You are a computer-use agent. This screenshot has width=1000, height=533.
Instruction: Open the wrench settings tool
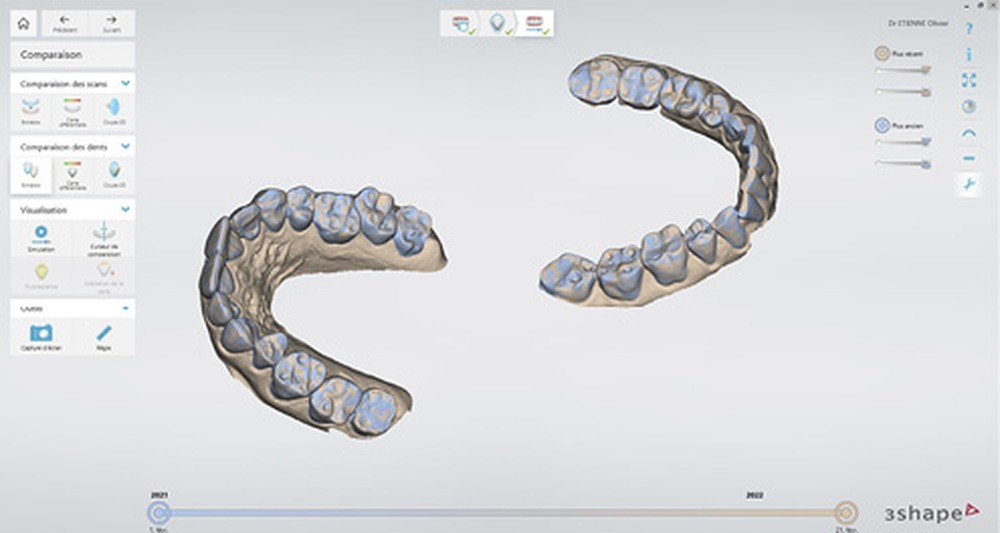(968, 184)
